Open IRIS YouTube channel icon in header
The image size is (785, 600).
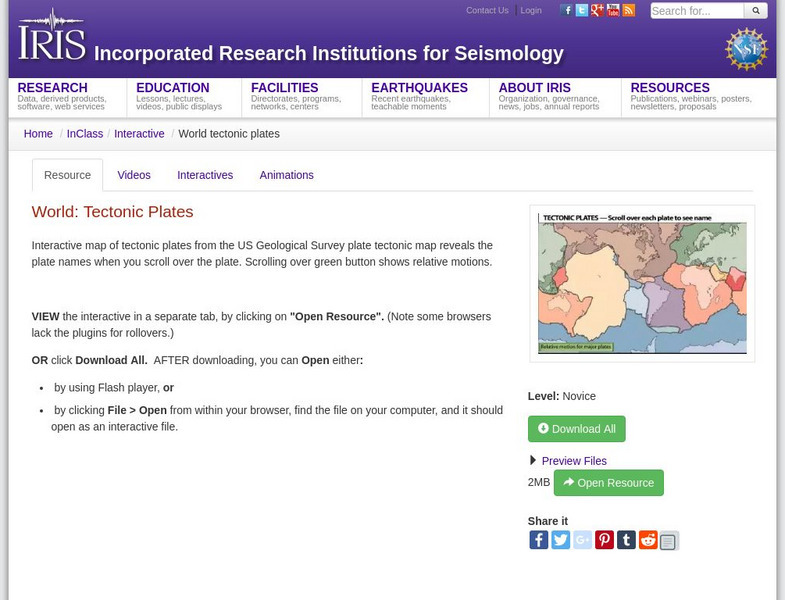613,10
